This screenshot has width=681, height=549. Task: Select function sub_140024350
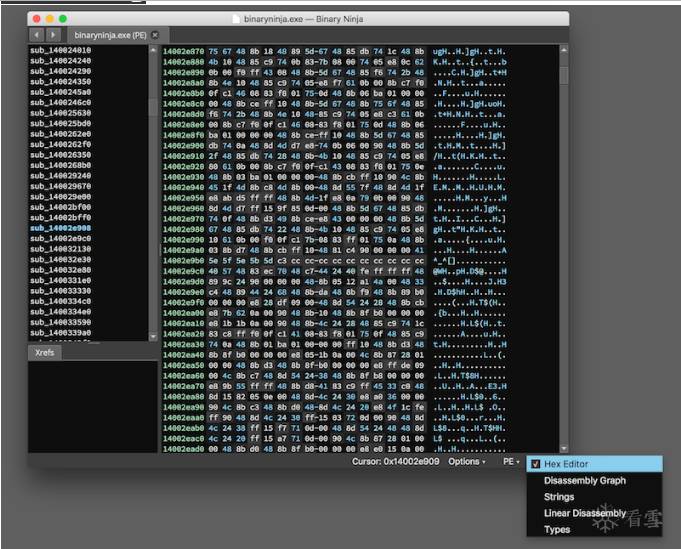[60, 81]
